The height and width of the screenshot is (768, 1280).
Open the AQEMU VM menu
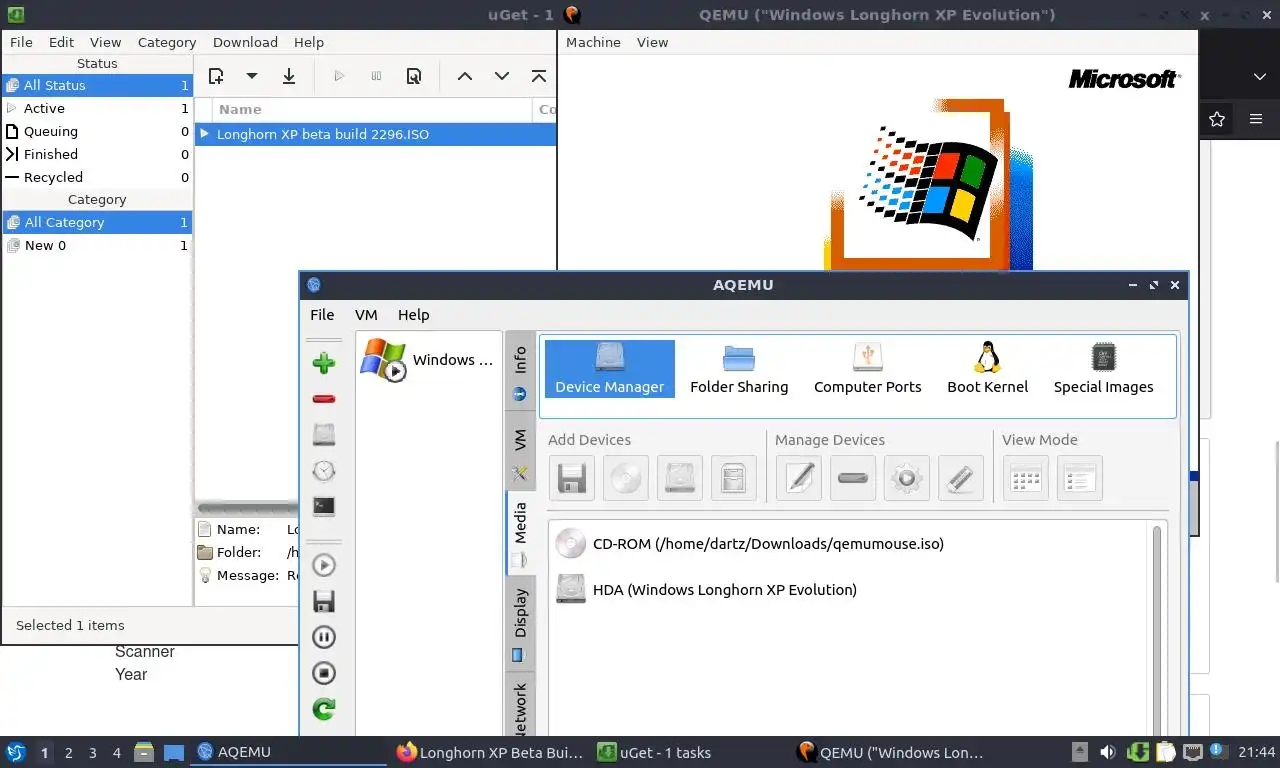tap(366, 314)
